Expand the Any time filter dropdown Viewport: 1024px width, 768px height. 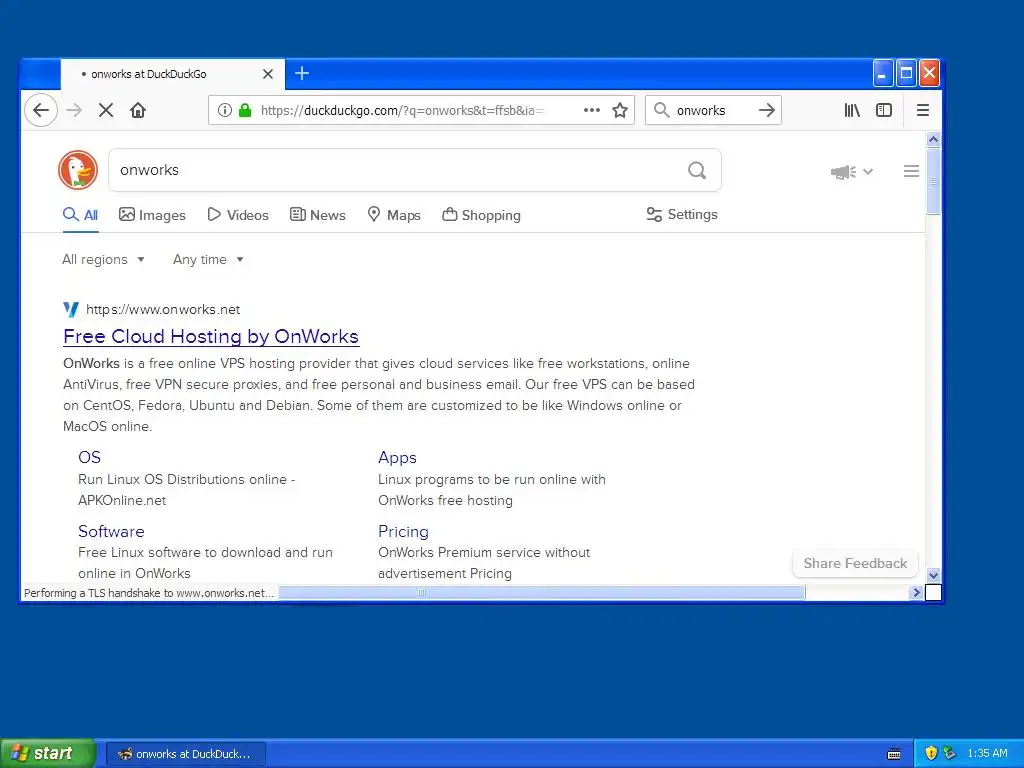coord(208,259)
